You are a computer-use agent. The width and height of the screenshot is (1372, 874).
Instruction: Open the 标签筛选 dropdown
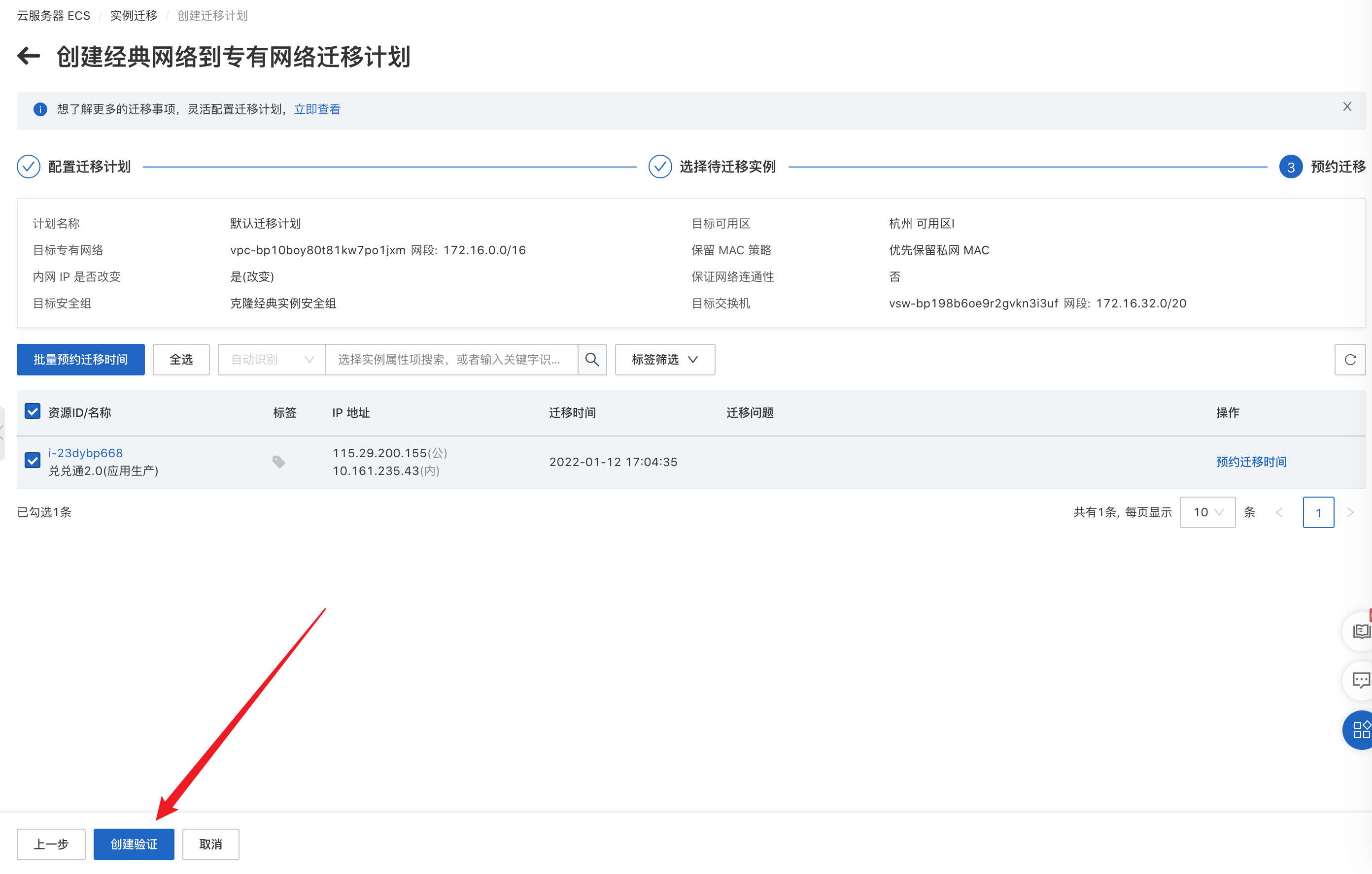(x=664, y=360)
